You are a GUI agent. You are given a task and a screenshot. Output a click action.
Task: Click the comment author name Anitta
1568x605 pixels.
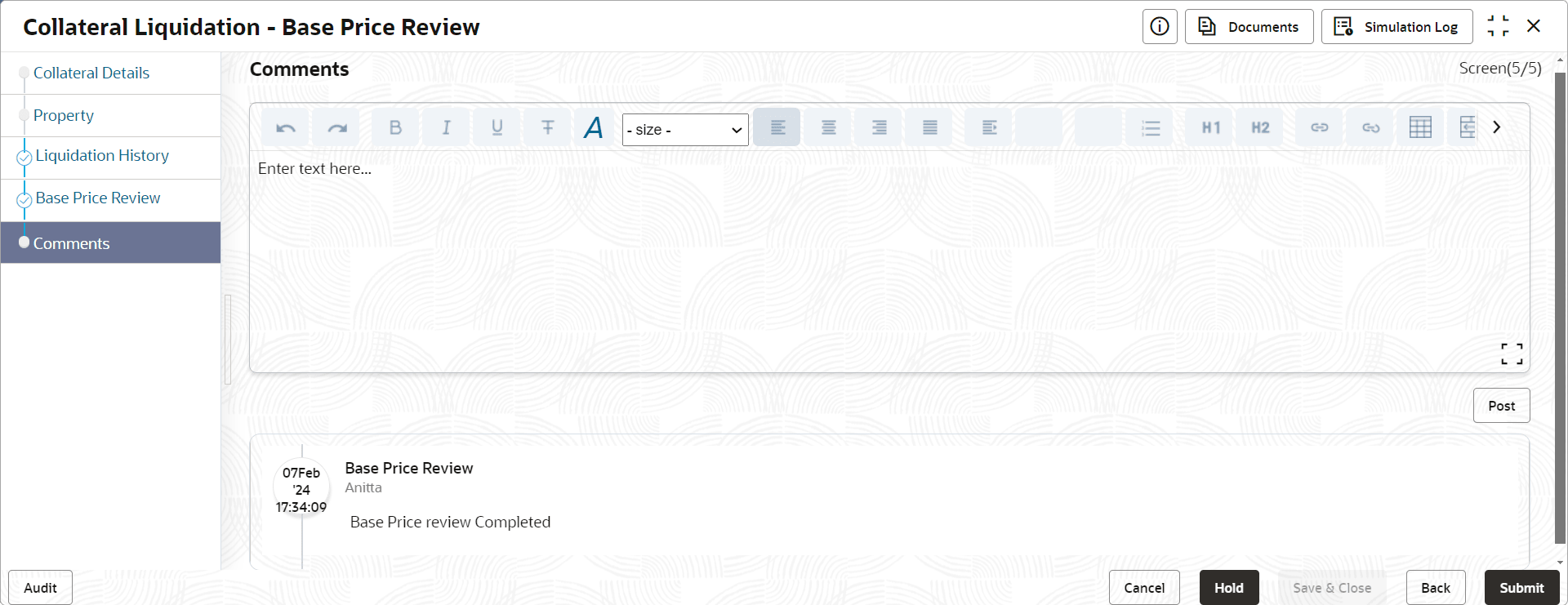click(x=363, y=487)
